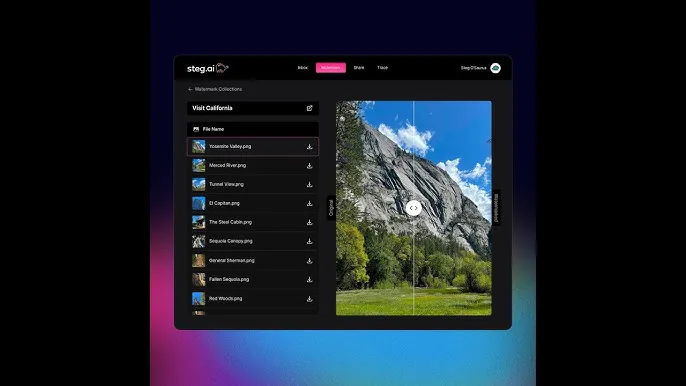This screenshot has width=686, height=386.
Task: Download The Steel Cabin.png
Action: [x=309, y=222]
